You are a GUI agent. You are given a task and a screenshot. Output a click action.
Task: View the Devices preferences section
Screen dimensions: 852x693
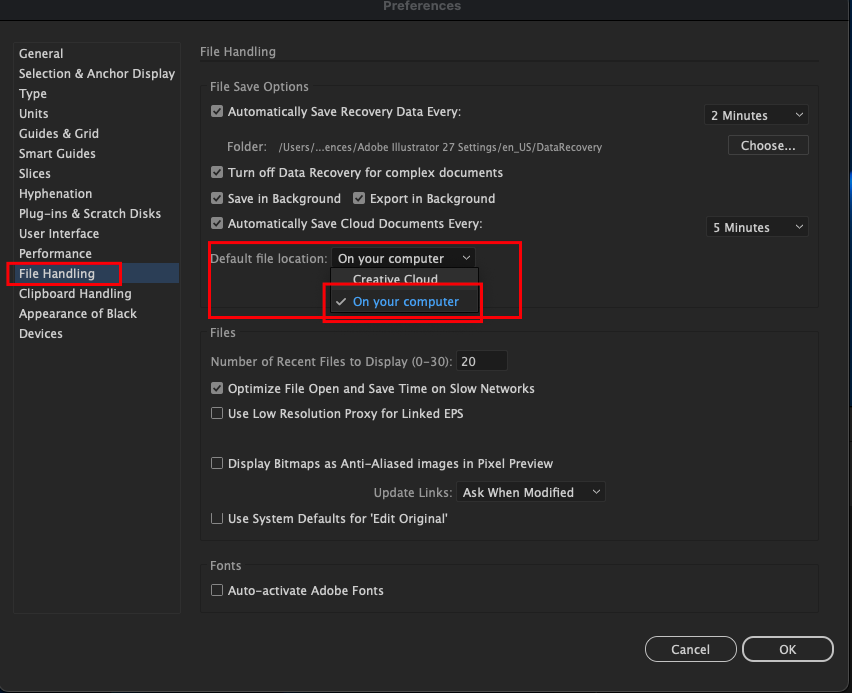tap(41, 333)
